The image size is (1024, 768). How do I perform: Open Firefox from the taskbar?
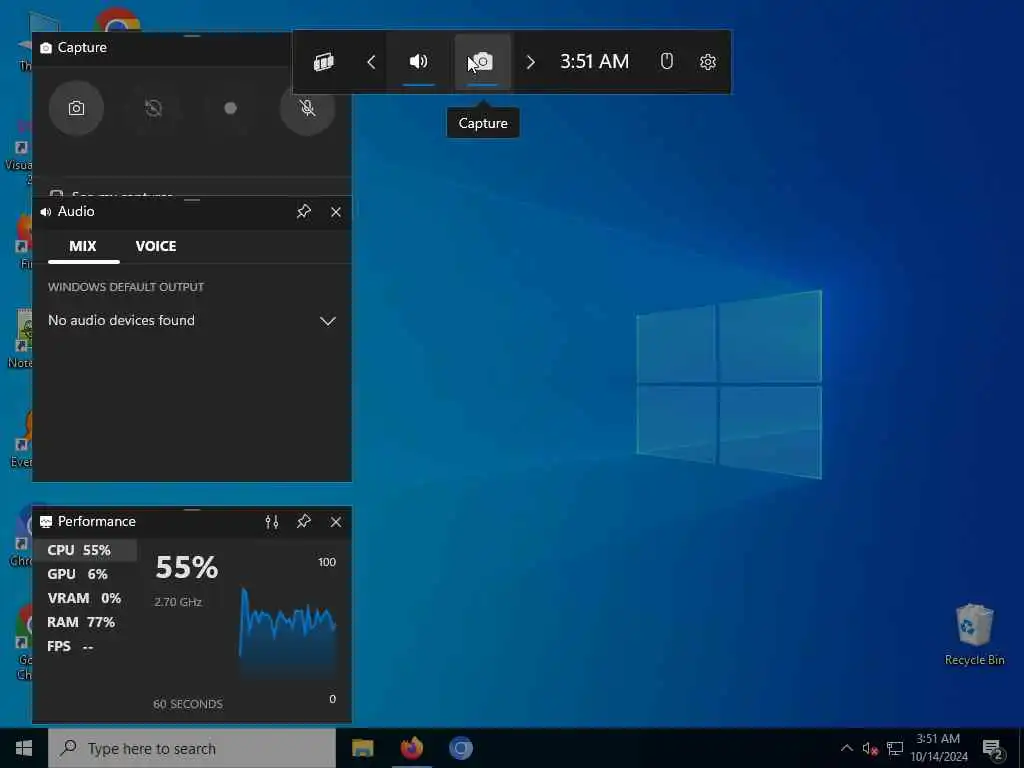click(x=411, y=748)
